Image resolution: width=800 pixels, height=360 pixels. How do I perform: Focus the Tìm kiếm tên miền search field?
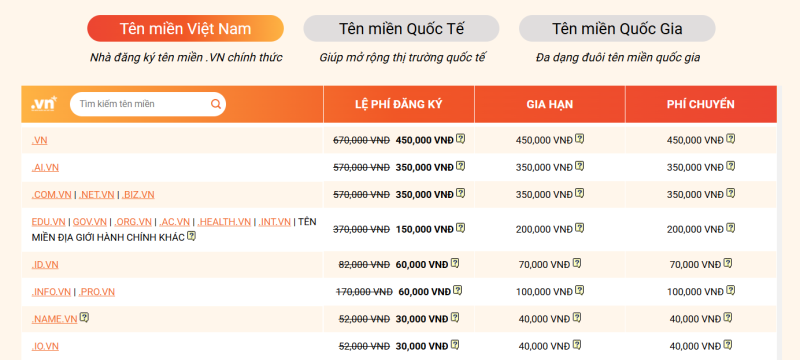tap(143, 104)
